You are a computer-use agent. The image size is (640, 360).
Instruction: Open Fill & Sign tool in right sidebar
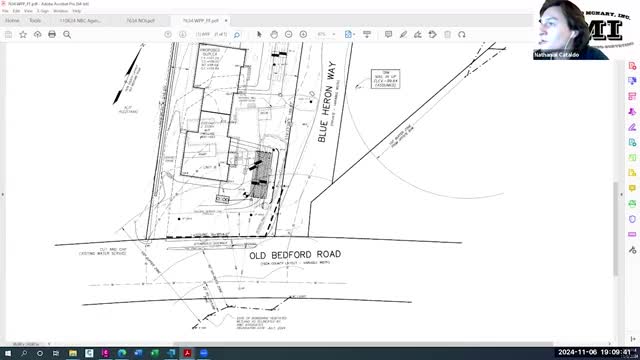[x=632, y=127]
